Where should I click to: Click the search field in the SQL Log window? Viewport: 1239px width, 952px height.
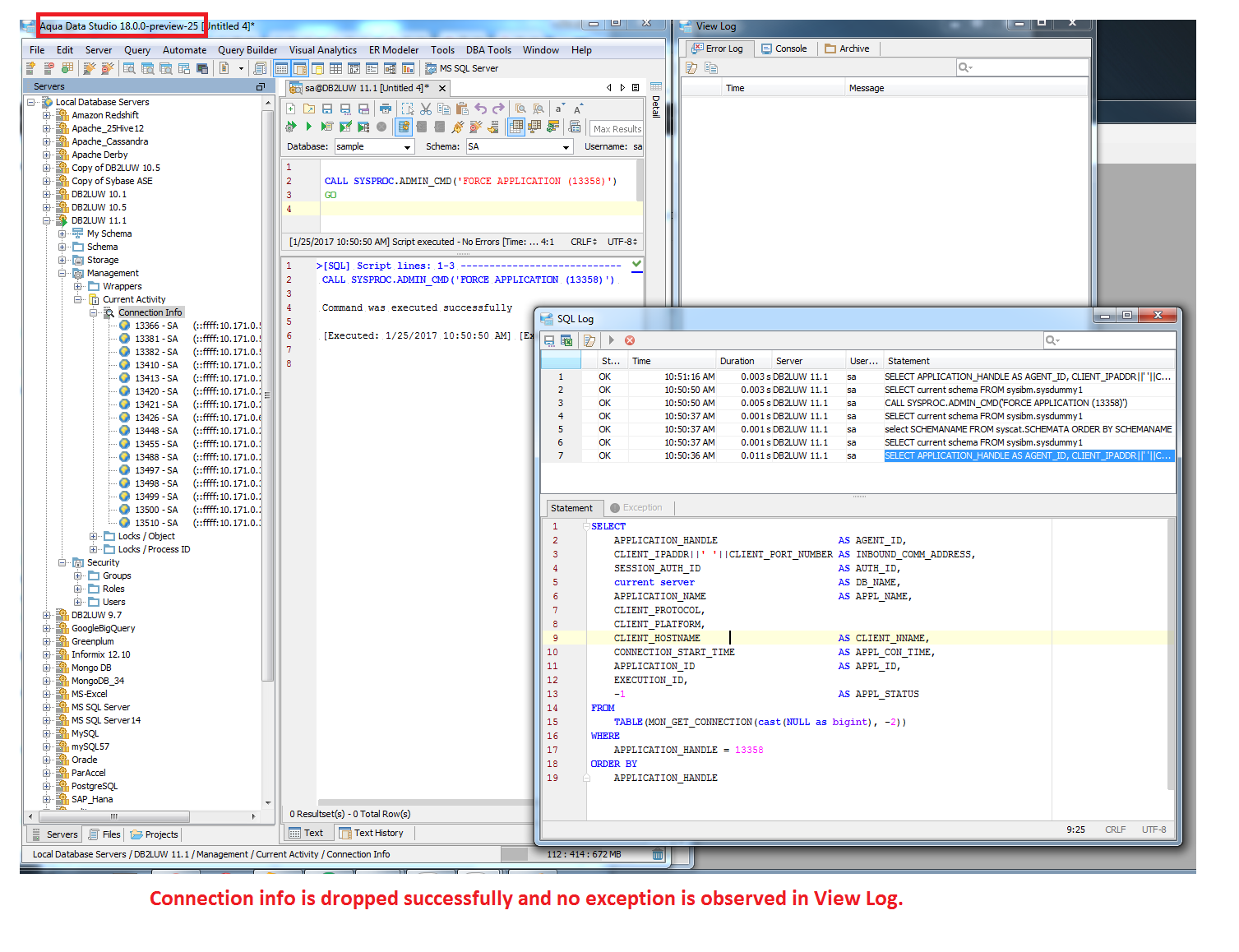point(1109,340)
